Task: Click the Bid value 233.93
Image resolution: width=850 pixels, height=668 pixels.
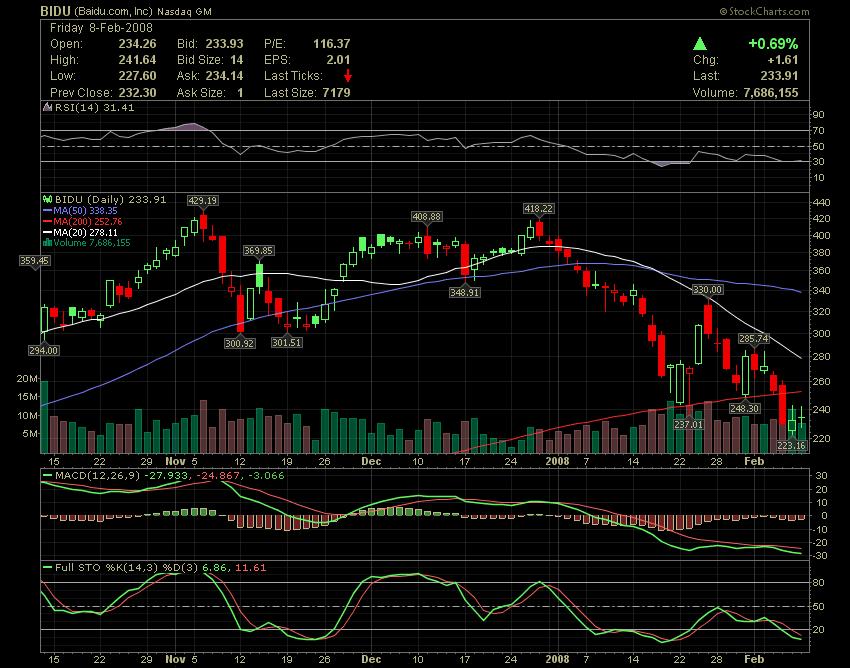Action: (224, 44)
